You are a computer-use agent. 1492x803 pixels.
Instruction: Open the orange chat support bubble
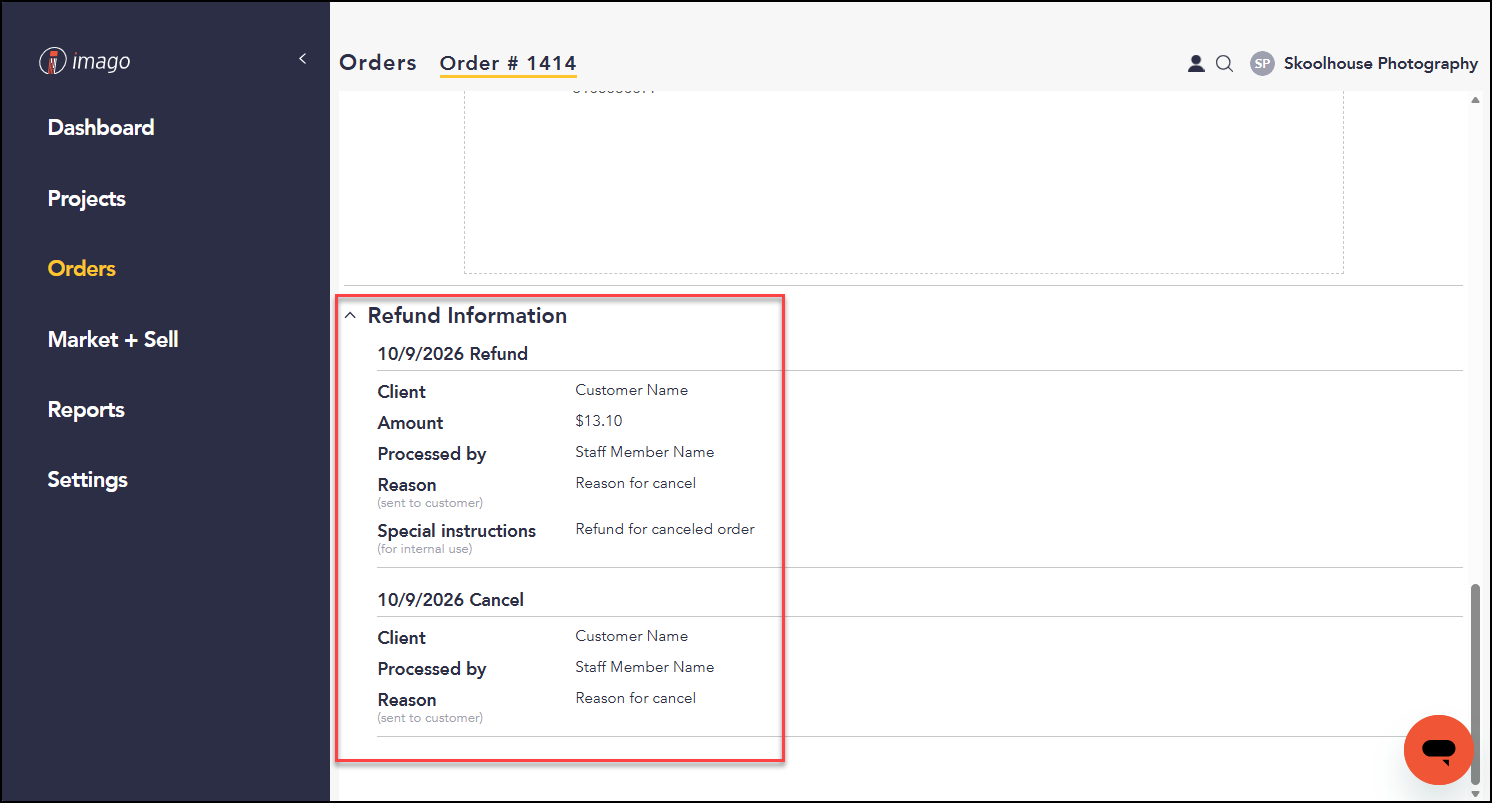click(x=1439, y=750)
